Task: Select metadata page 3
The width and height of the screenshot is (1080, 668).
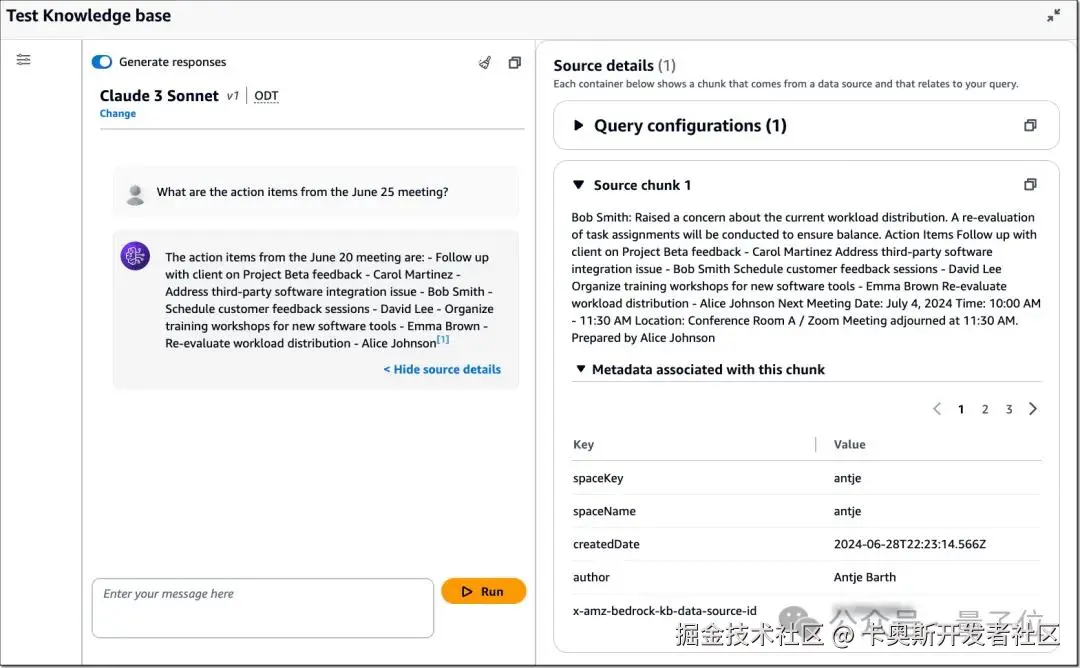Action: (1009, 410)
